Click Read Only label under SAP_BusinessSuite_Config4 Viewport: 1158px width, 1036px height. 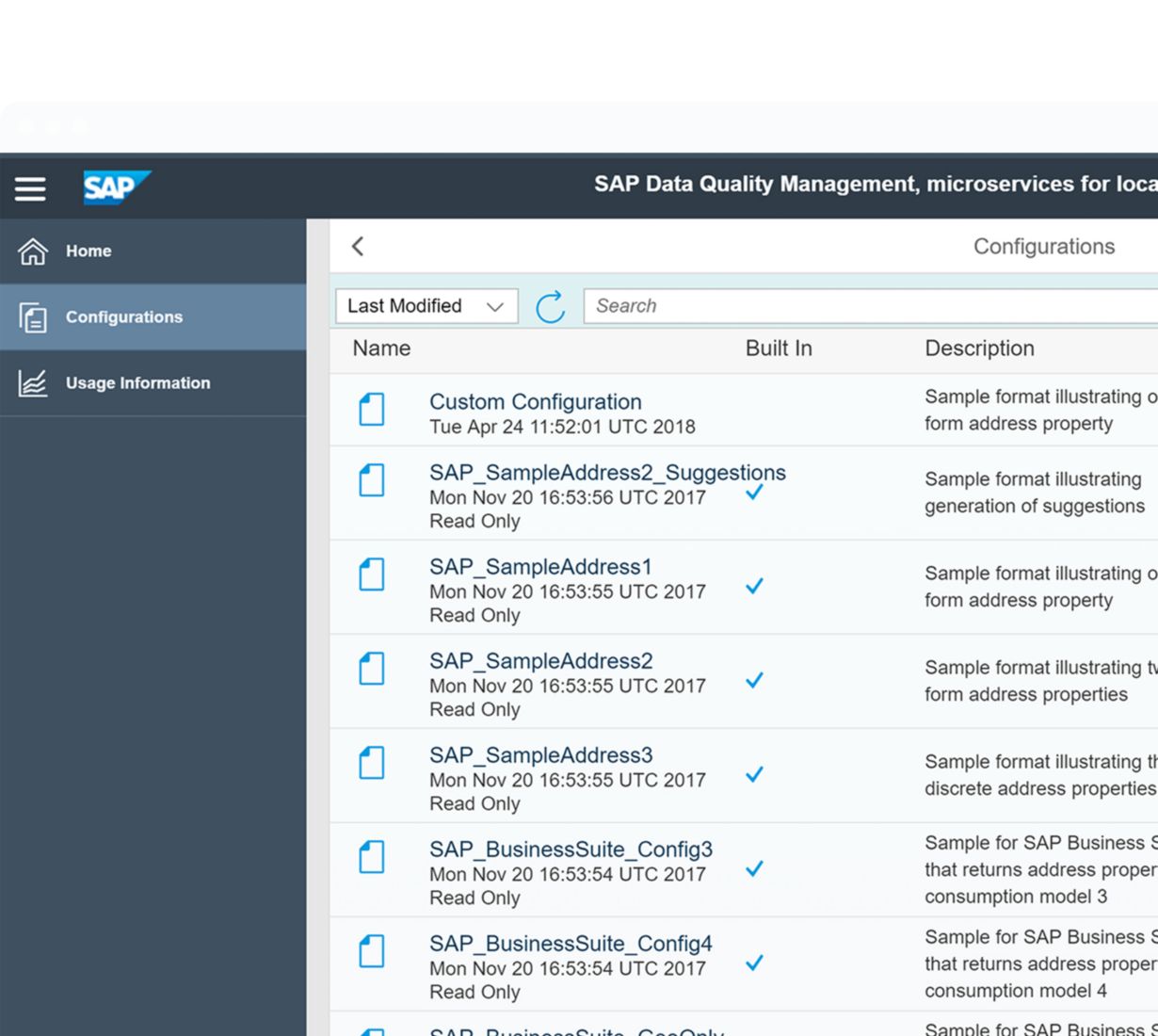(x=474, y=992)
